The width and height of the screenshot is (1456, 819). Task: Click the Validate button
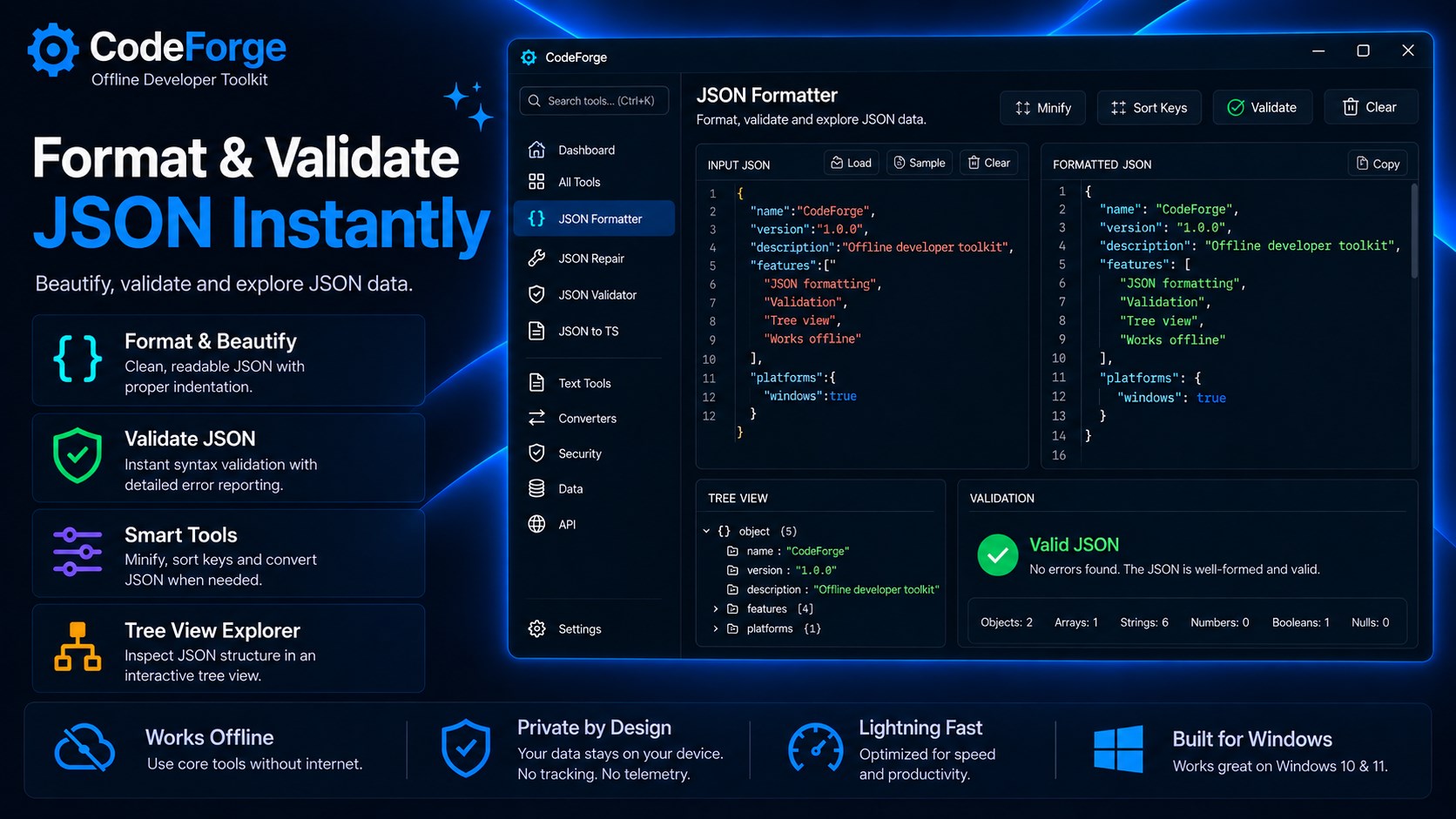(1263, 107)
